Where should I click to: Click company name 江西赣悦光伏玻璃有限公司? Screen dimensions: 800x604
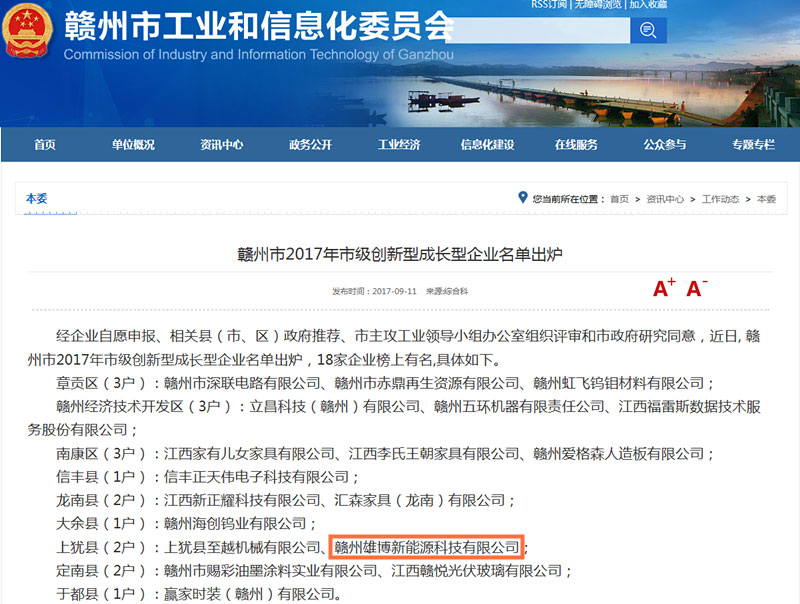point(477,571)
